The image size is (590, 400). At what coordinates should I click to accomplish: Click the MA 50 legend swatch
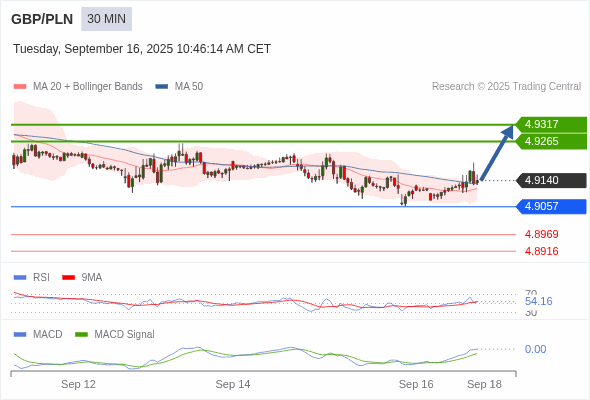pos(162,87)
